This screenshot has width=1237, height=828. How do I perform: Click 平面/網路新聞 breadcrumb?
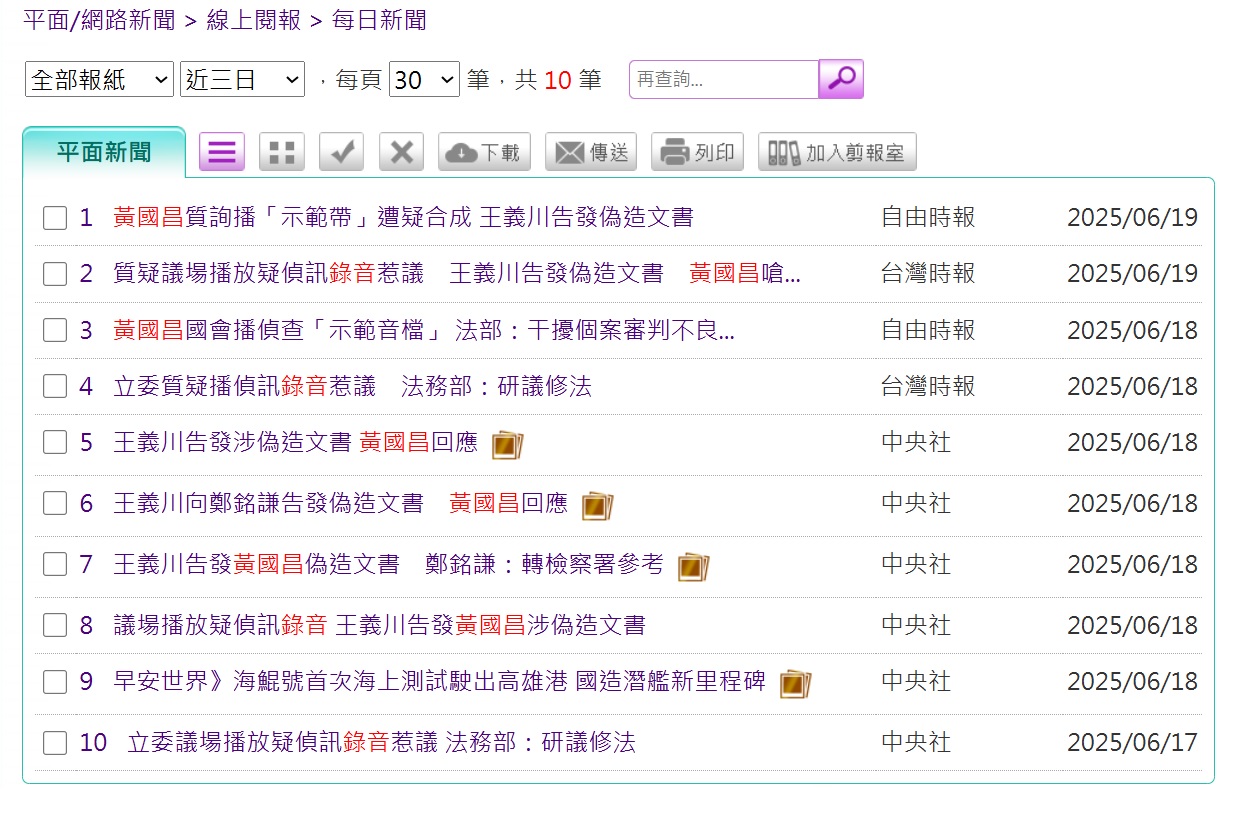(x=99, y=20)
